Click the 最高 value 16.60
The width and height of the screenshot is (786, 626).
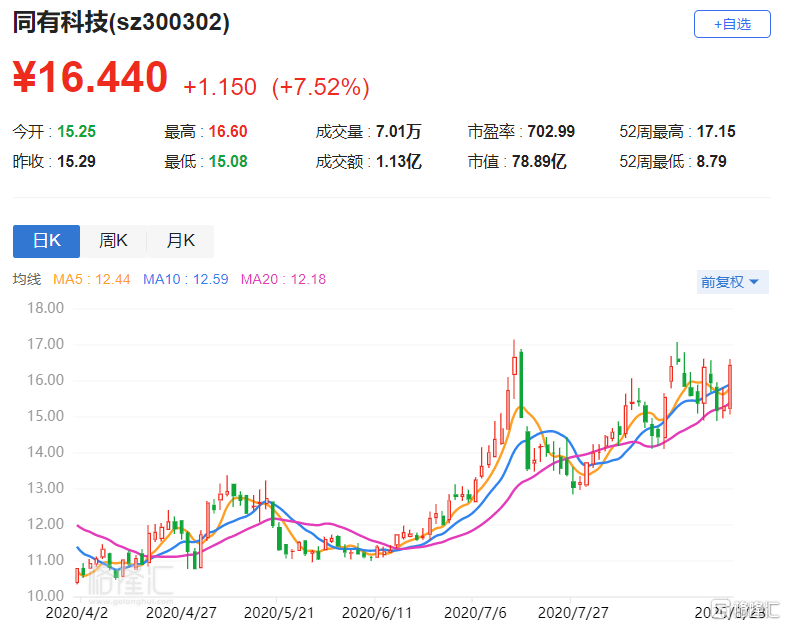point(228,132)
